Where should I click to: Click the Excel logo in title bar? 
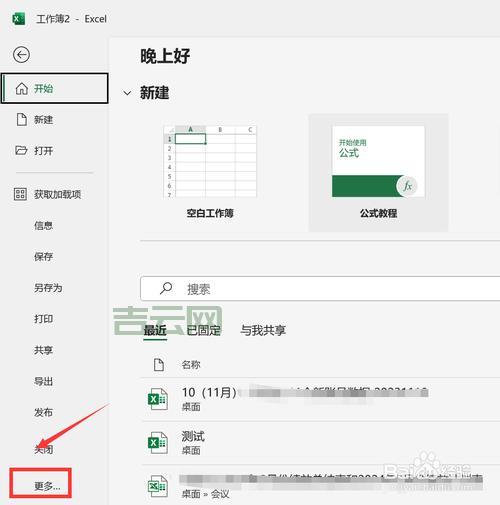tap(18, 19)
